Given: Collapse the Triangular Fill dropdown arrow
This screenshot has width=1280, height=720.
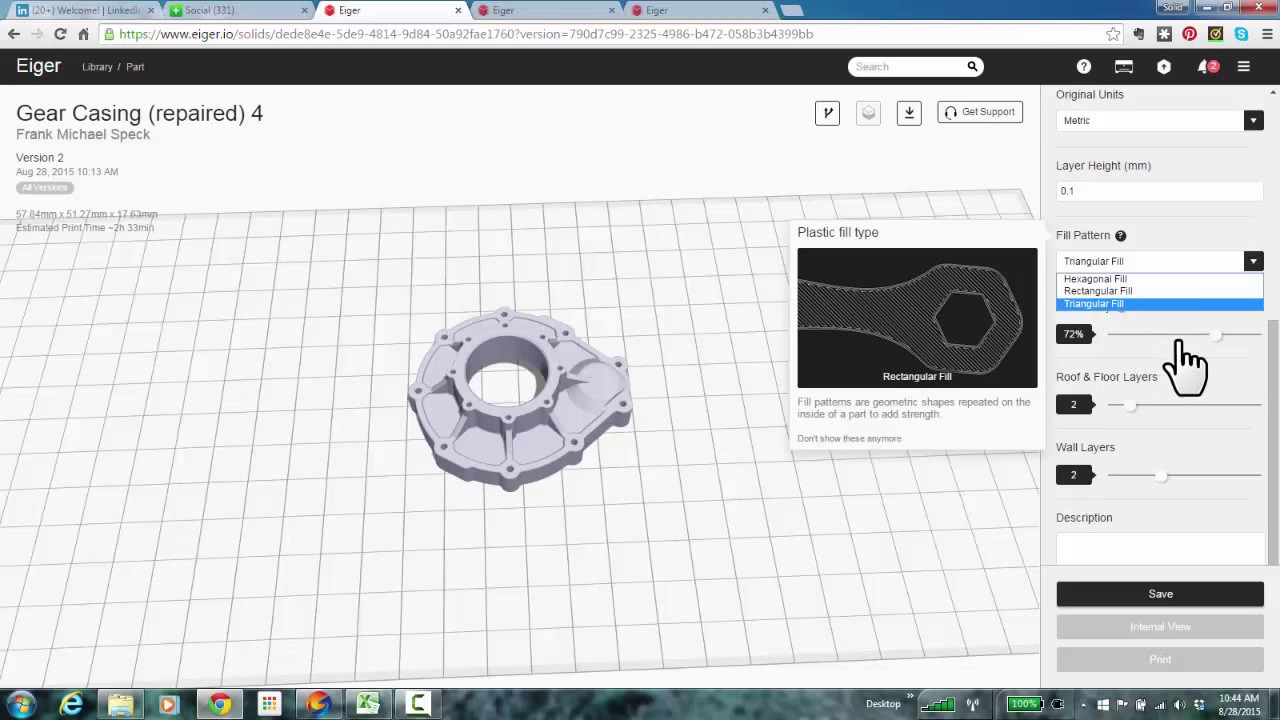Looking at the screenshot, I should [x=1253, y=261].
